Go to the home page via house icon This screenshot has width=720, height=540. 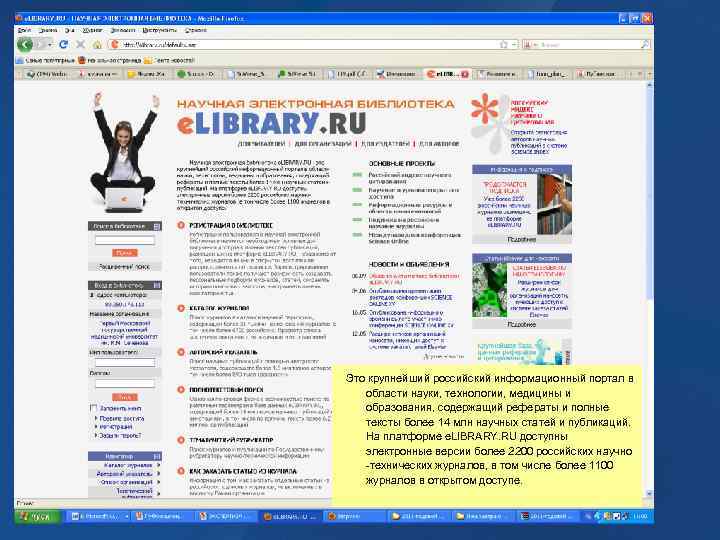point(97,45)
